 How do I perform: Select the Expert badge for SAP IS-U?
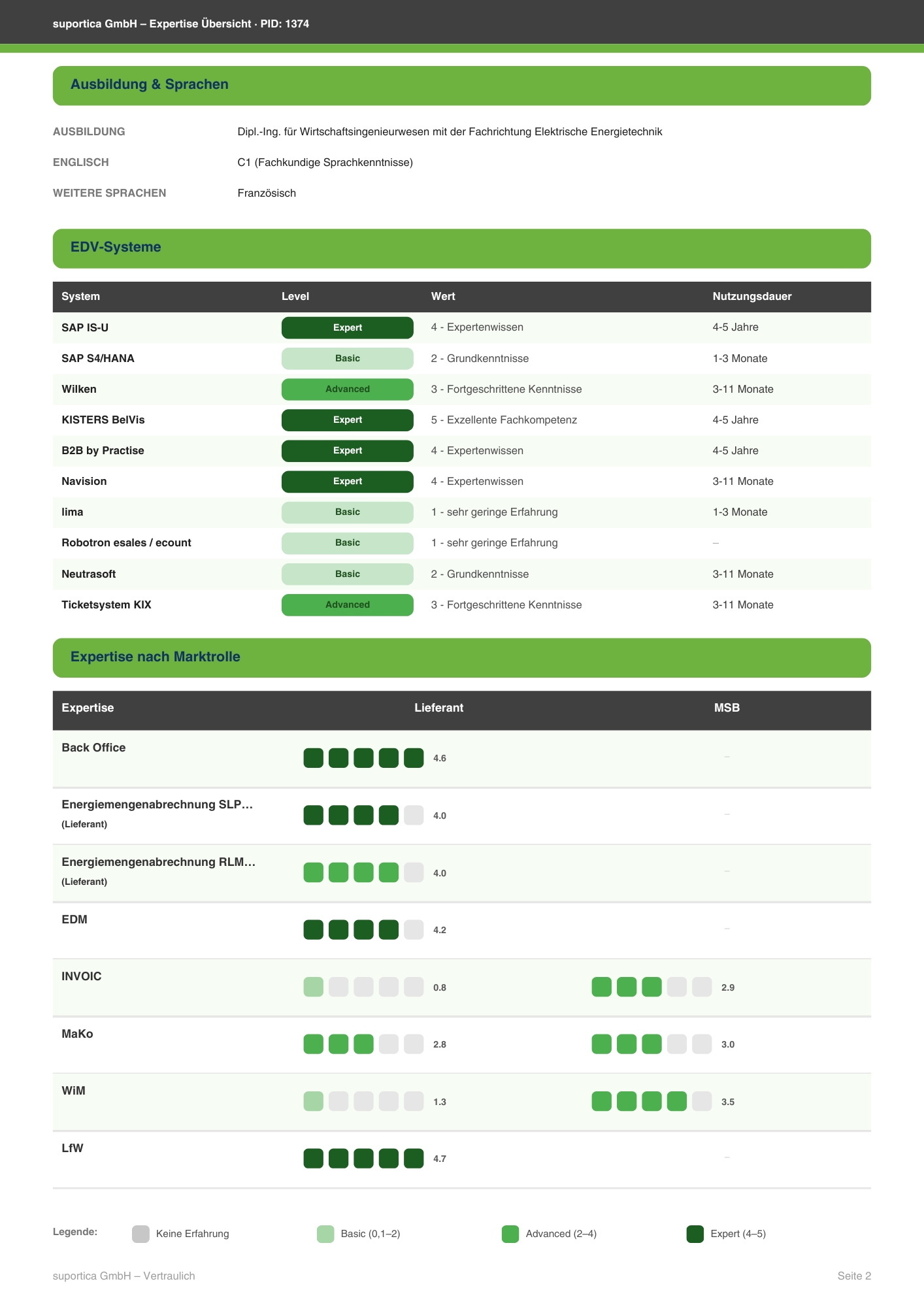[347, 327]
